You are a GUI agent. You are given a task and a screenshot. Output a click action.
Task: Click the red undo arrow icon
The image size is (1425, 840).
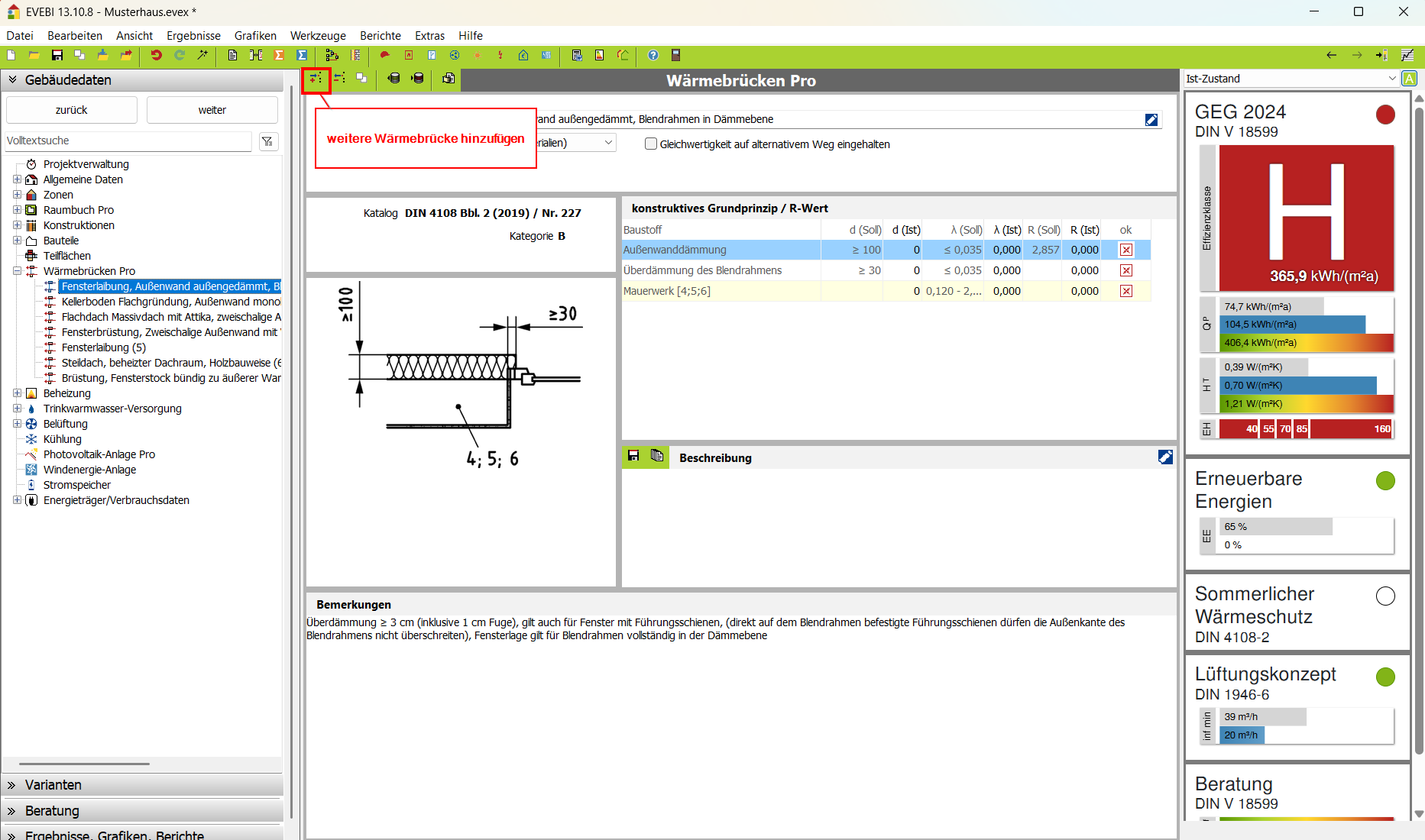pos(156,55)
